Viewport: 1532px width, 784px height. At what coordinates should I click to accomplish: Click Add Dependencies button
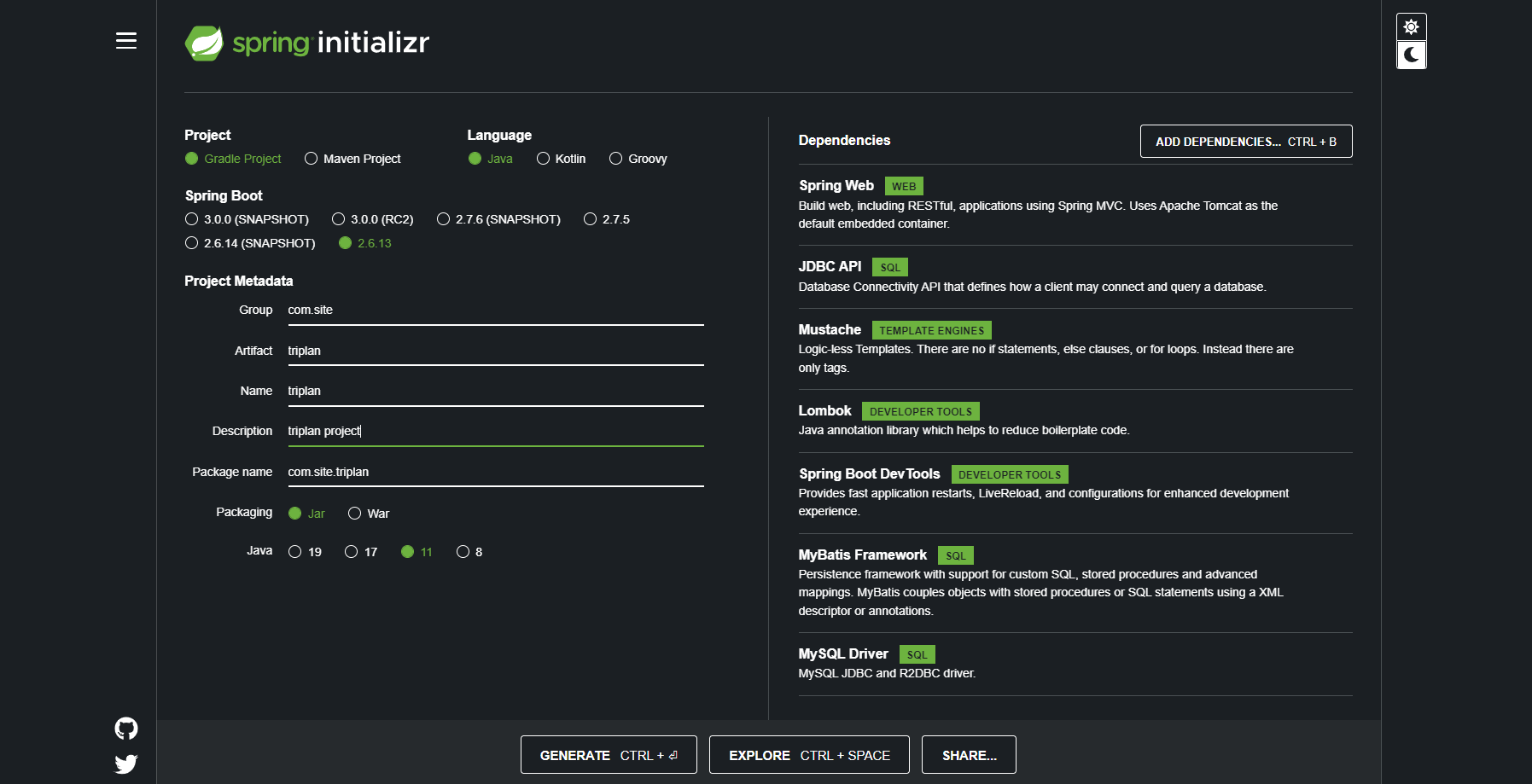click(x=1246, y=142)
